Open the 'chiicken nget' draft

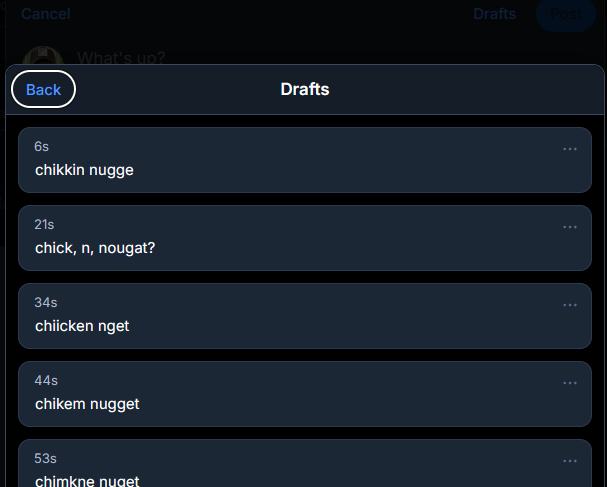[x=305, y=316]
